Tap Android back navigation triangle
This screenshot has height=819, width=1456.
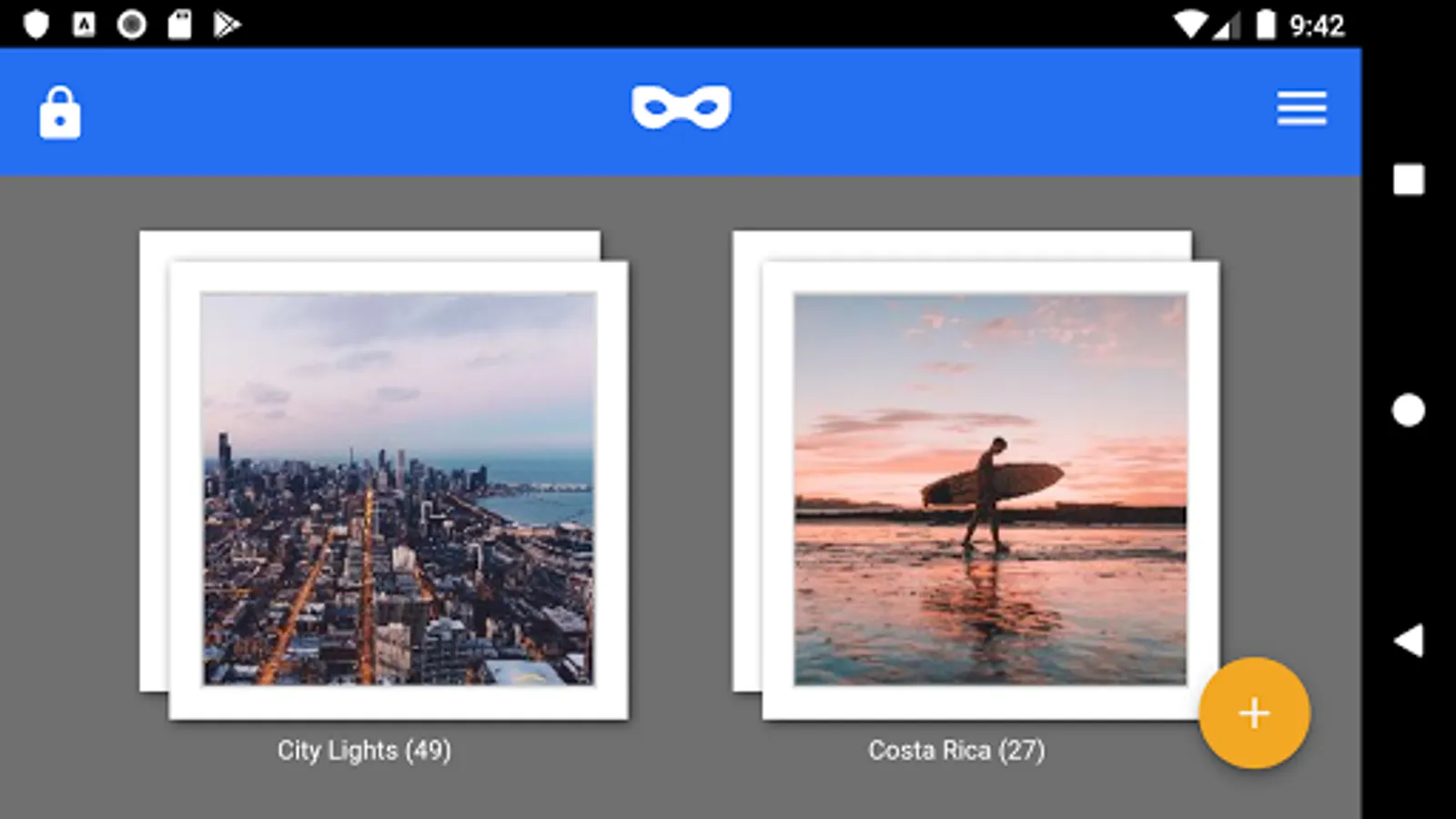1409,641
